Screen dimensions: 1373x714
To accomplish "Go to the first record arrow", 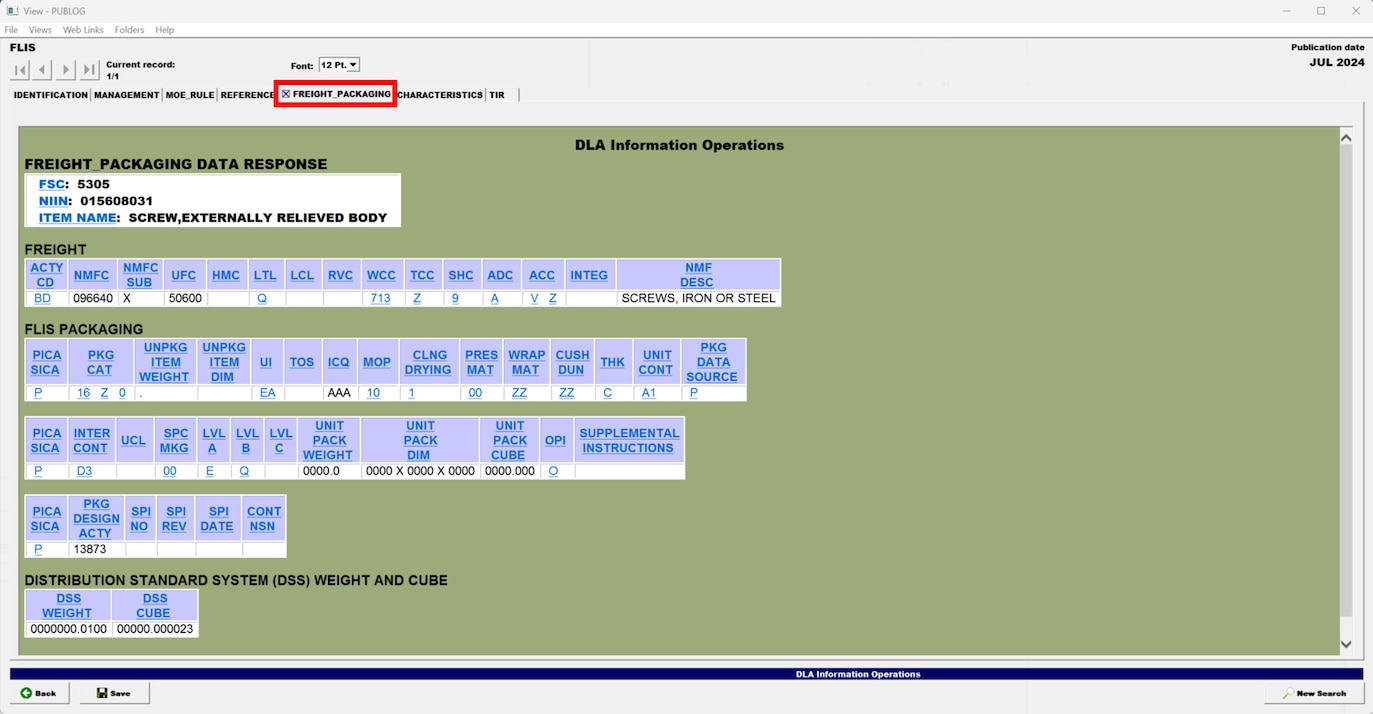I will [20, 70].
